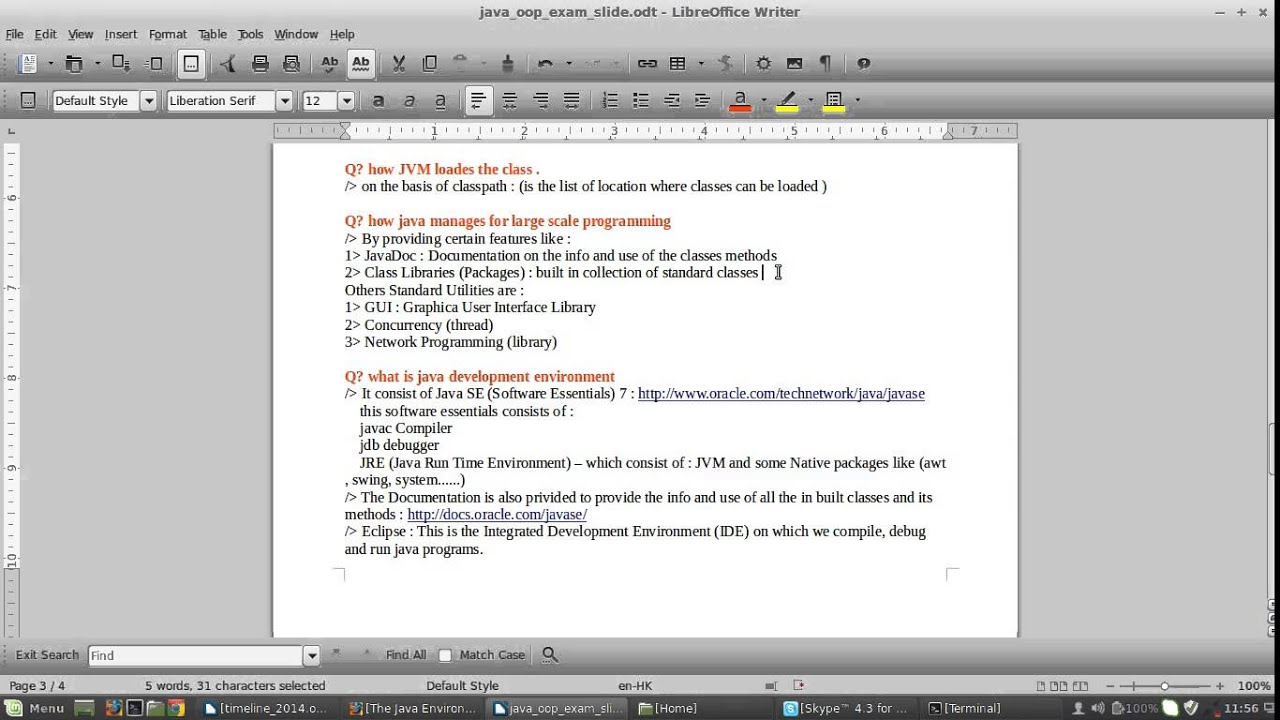Adjust the zoom slider handle in the status bar

pyautogui.click(x=1164, y=686)
